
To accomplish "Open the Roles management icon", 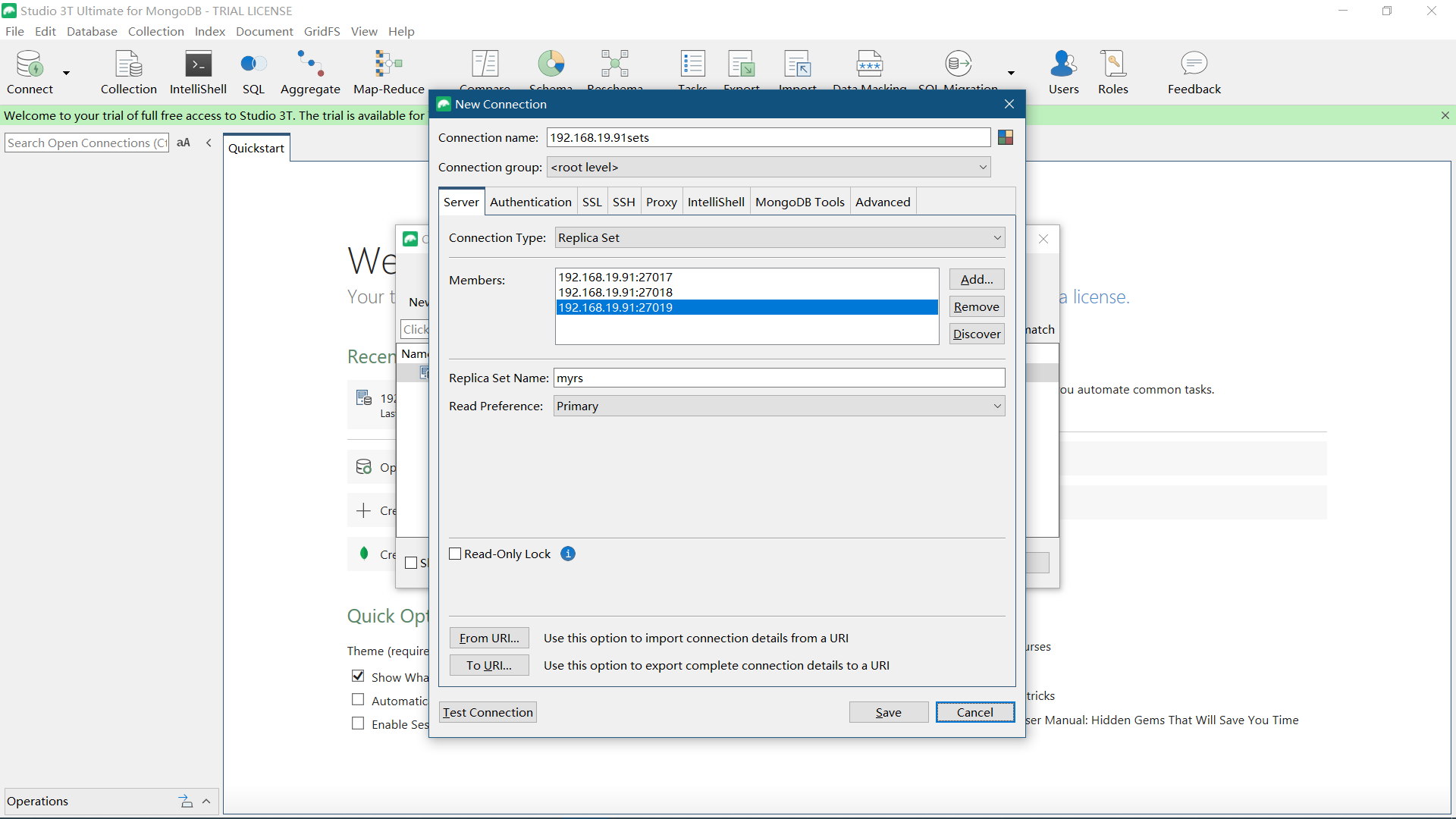I will (1113, 72).
